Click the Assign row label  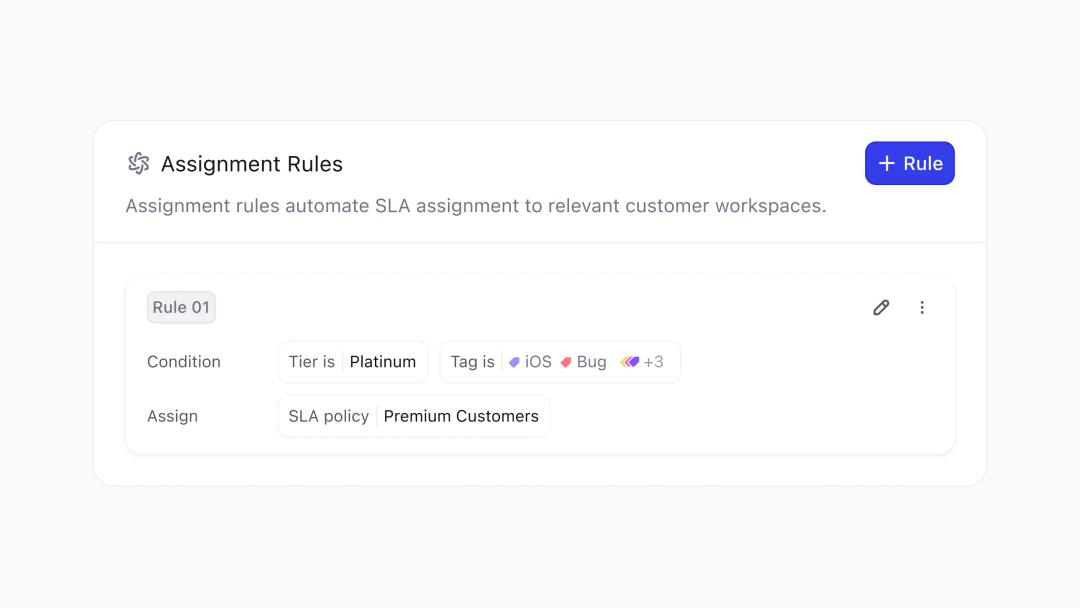[172, 416]
